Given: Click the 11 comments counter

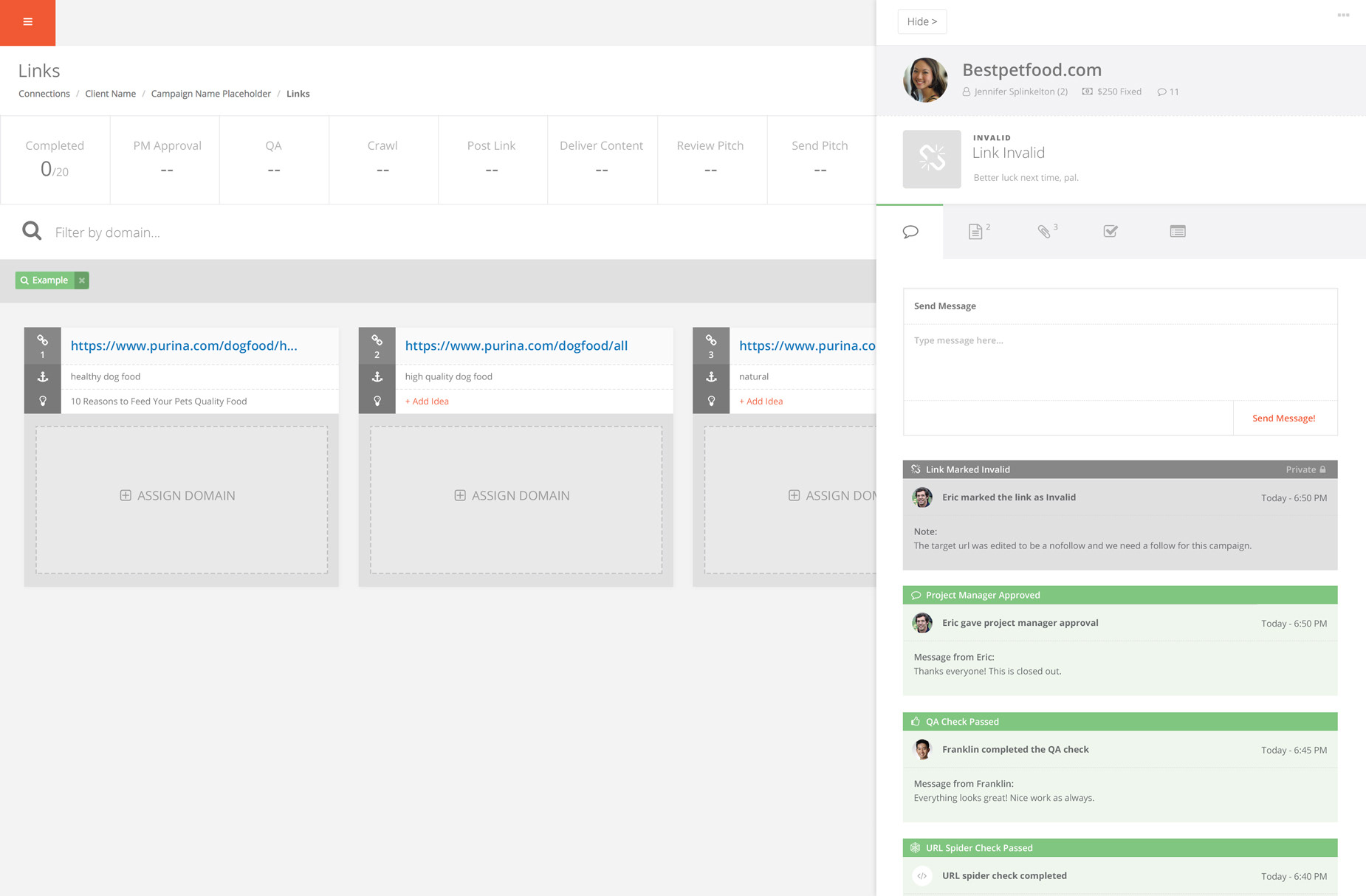Looking at the screenshot, I should 1168,92.
